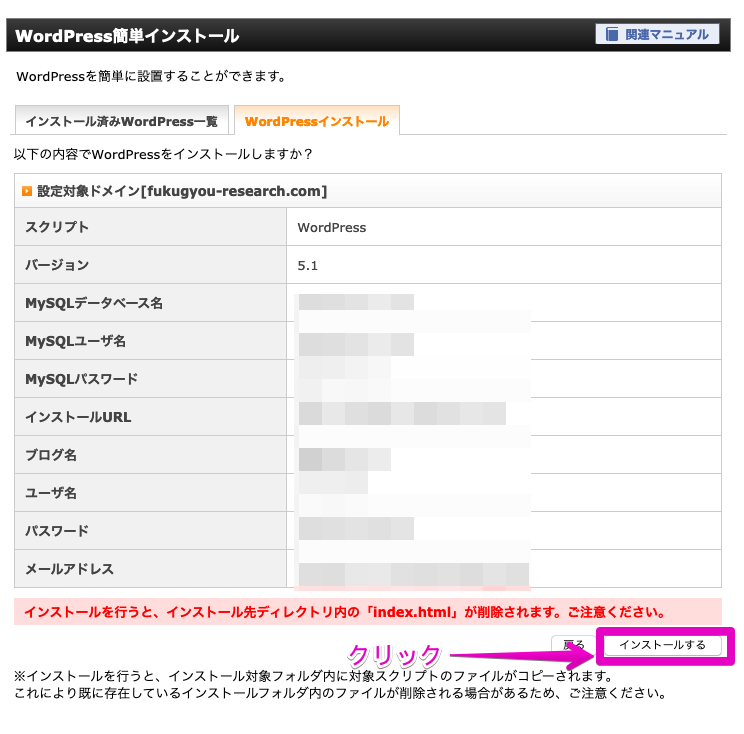Click the スクリプト row label
Viewport: 744px width, 734px height.
57,227
